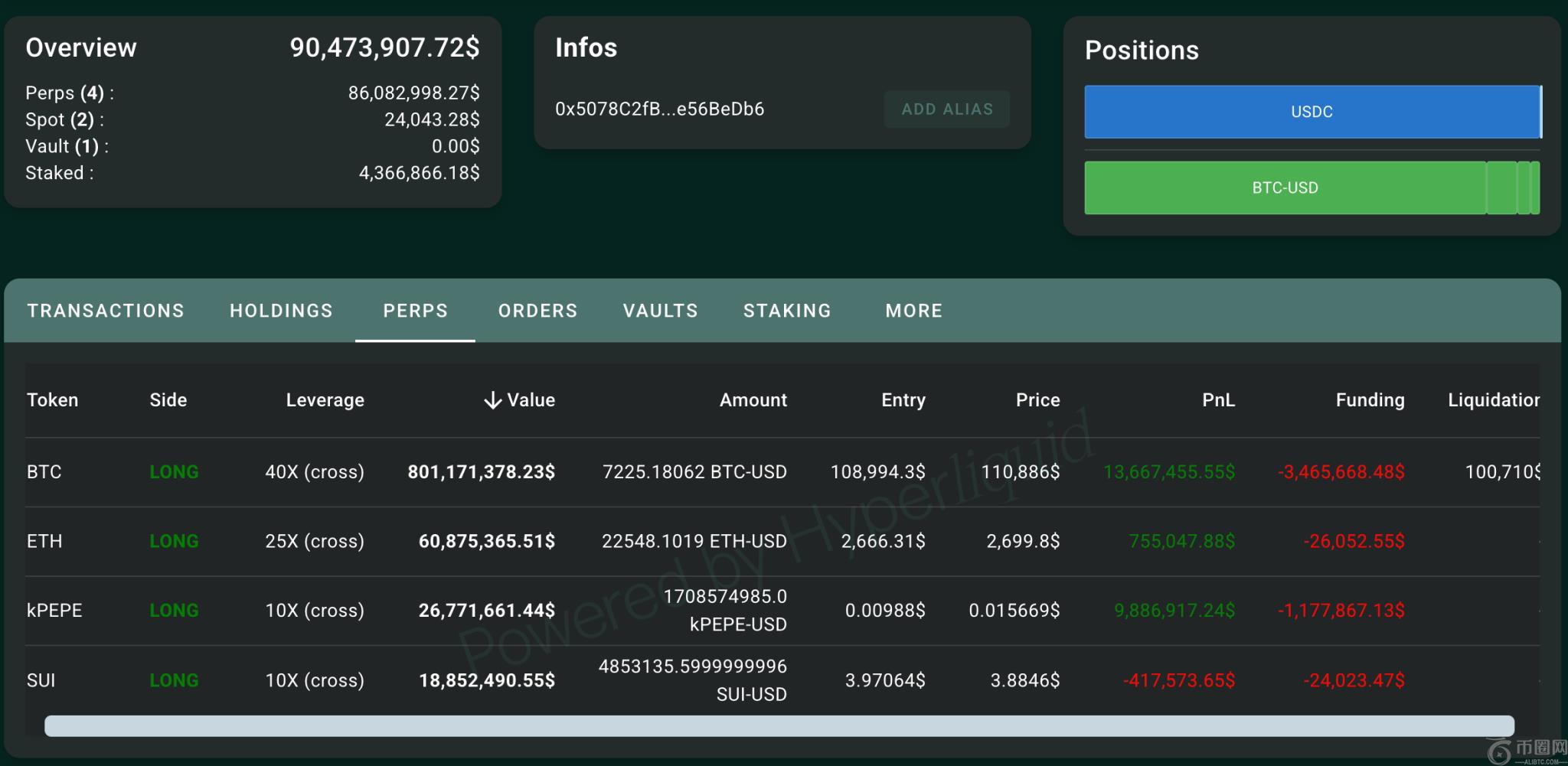Open the Vaults tab

(660, 311)
